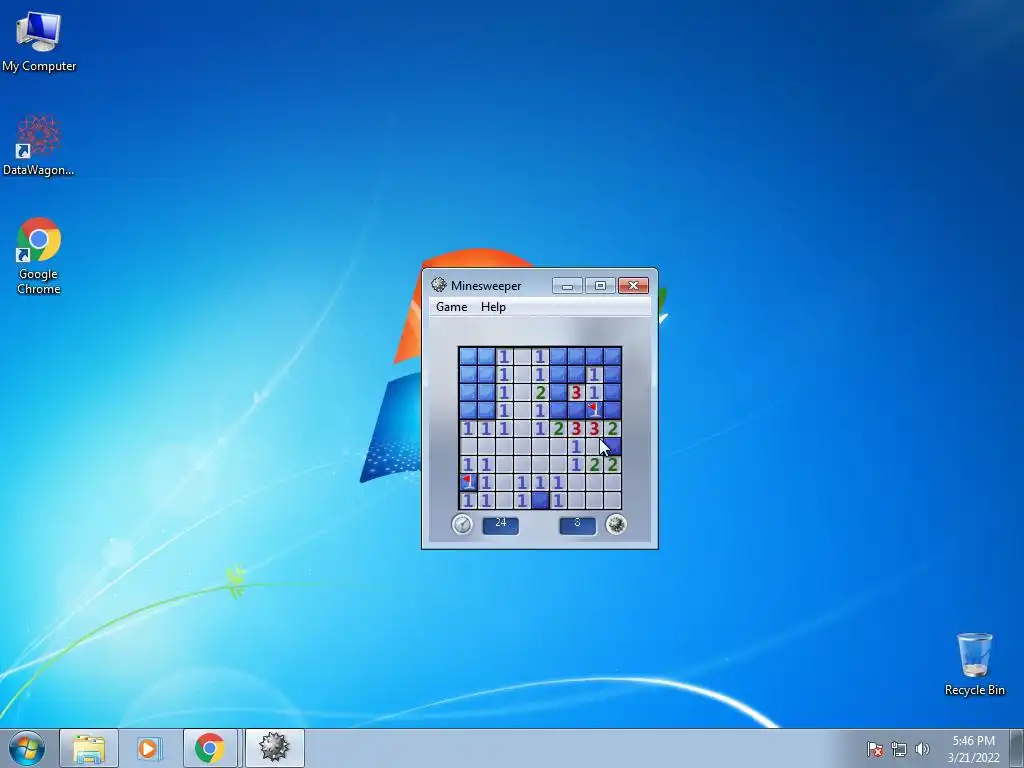Viewport: 1024px width, 768px height.
Task: Click the taskbar clock showing 5:46 PM
Action: 973,748
